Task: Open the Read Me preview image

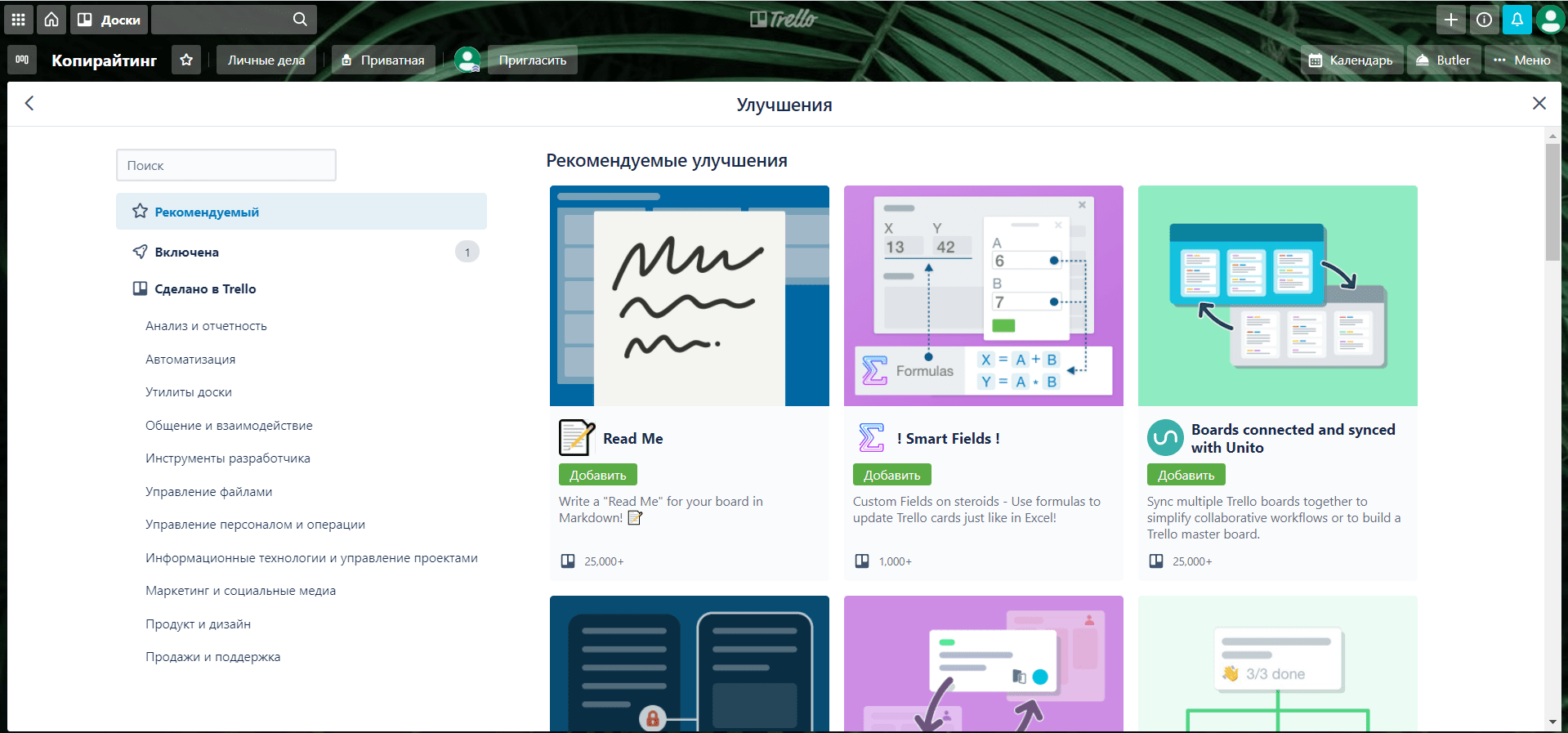Action: (690, 296)
